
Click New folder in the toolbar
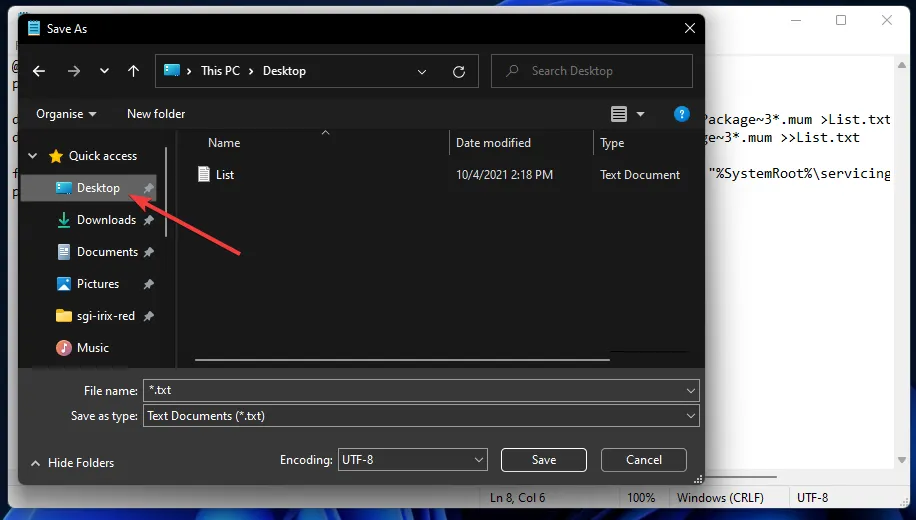pyautogui.click(x=156, y=114)
